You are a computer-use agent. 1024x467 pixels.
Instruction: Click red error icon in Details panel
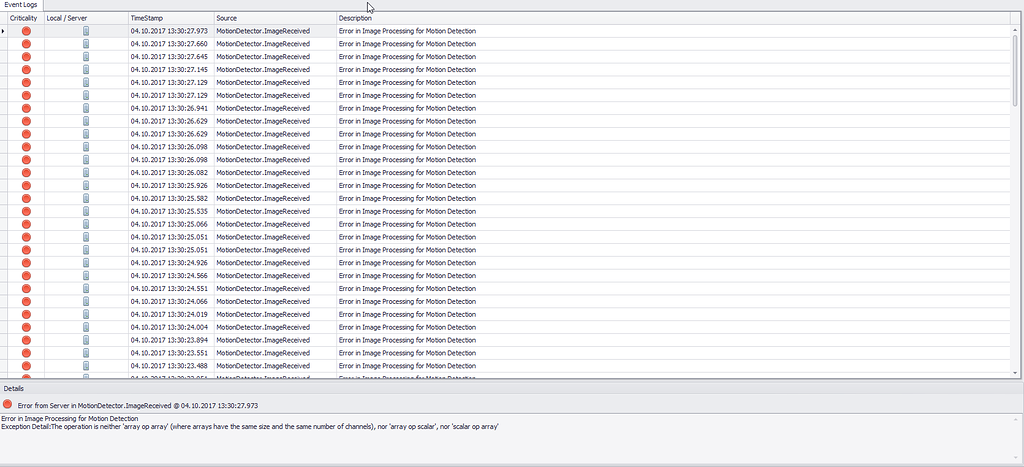point(8,404)
